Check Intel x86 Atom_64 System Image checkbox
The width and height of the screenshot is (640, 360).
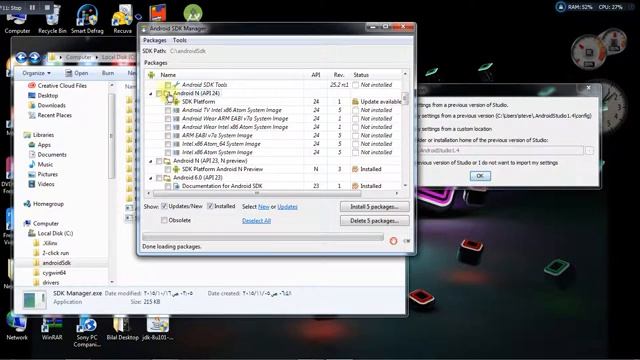(x=168, y=144)
